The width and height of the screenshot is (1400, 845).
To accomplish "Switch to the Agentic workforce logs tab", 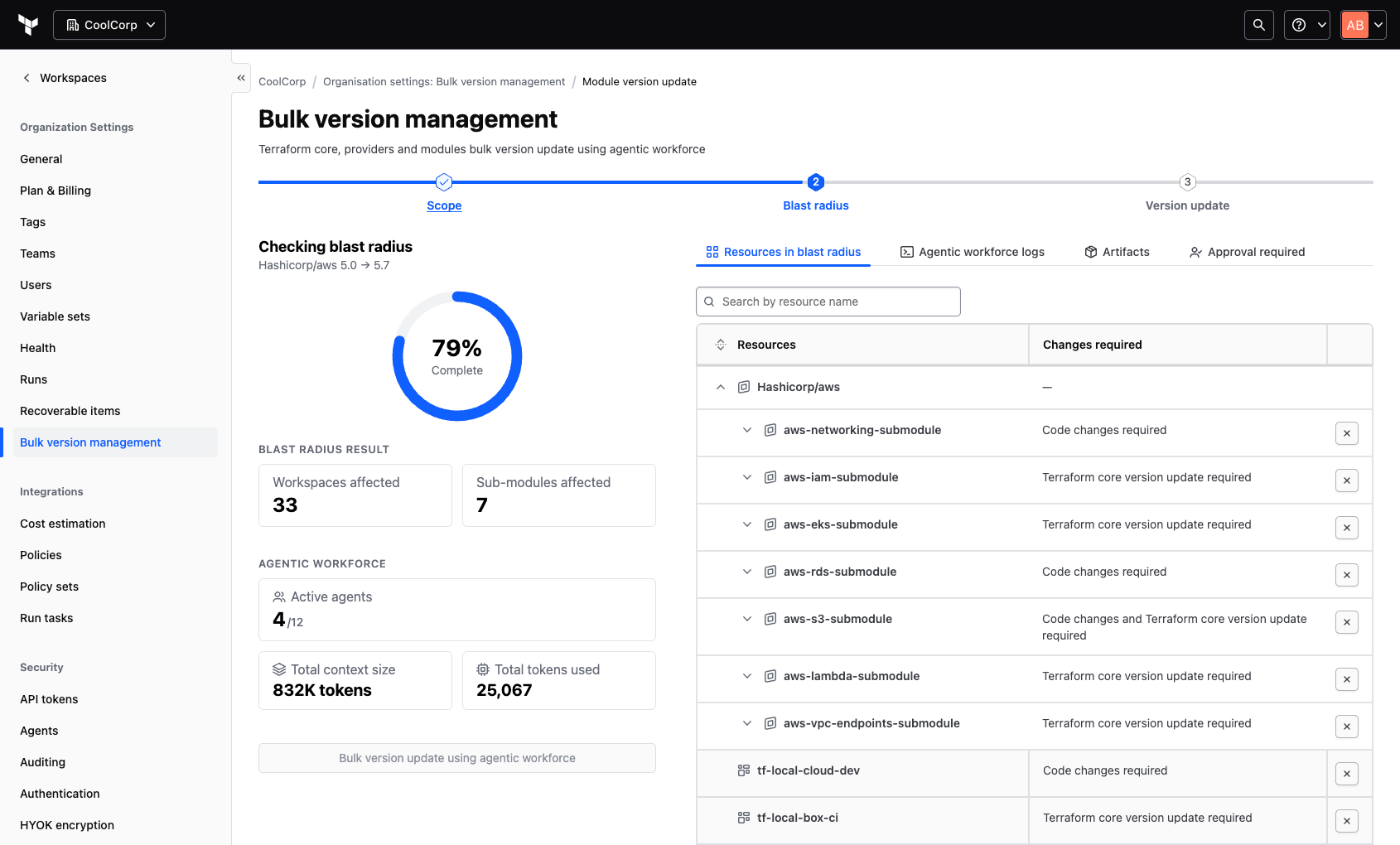I will [x=973, y=252].
